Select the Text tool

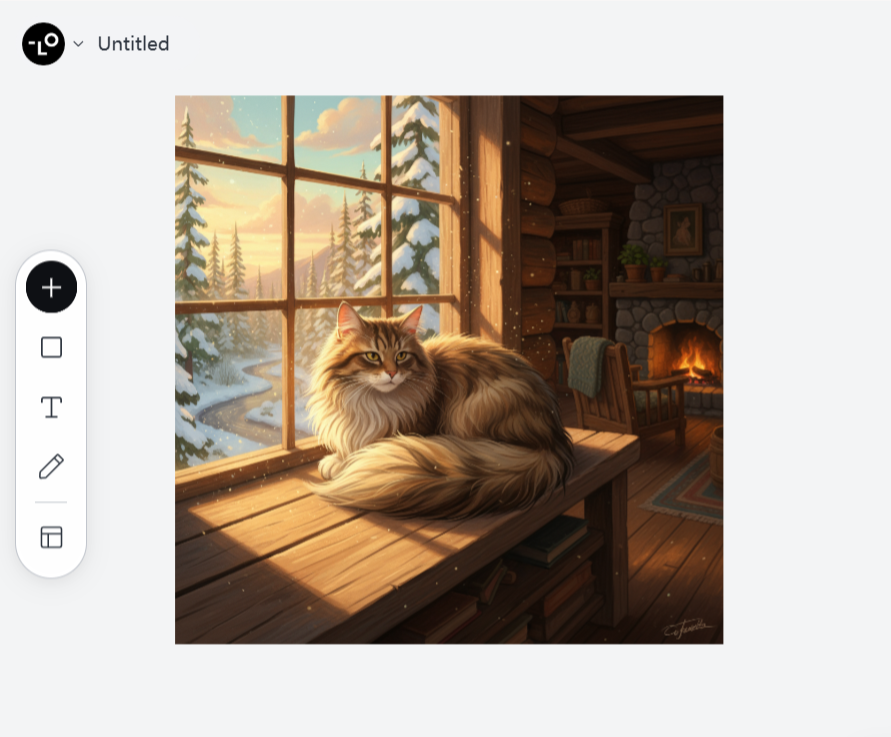(x=51, y=407)
